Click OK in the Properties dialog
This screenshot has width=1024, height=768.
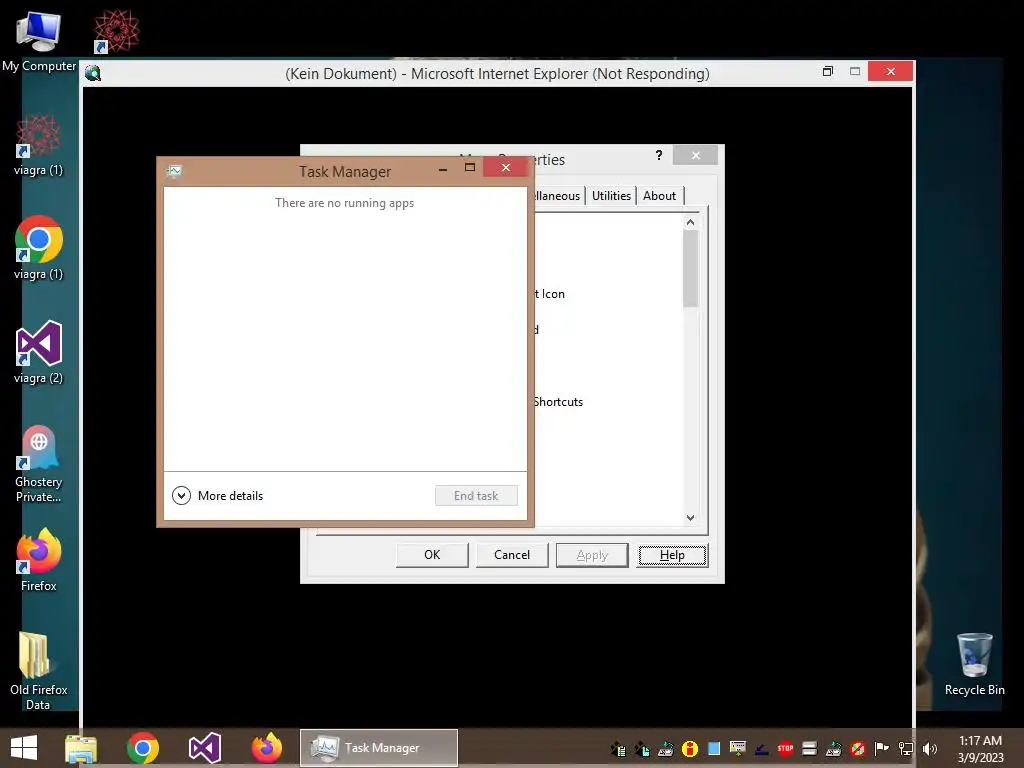tap(432, 555)
